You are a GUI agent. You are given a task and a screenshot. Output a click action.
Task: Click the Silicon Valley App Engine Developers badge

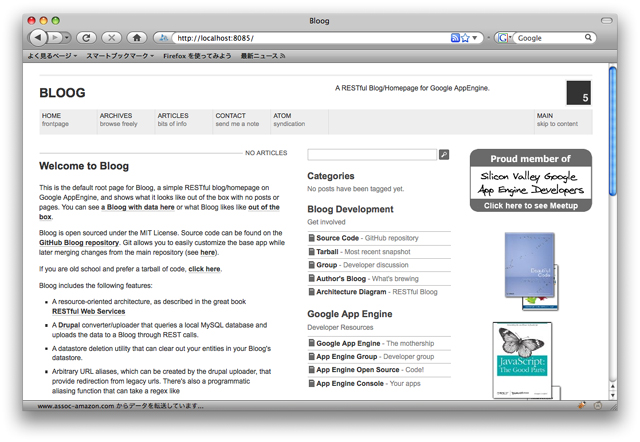tap(531, 180)
